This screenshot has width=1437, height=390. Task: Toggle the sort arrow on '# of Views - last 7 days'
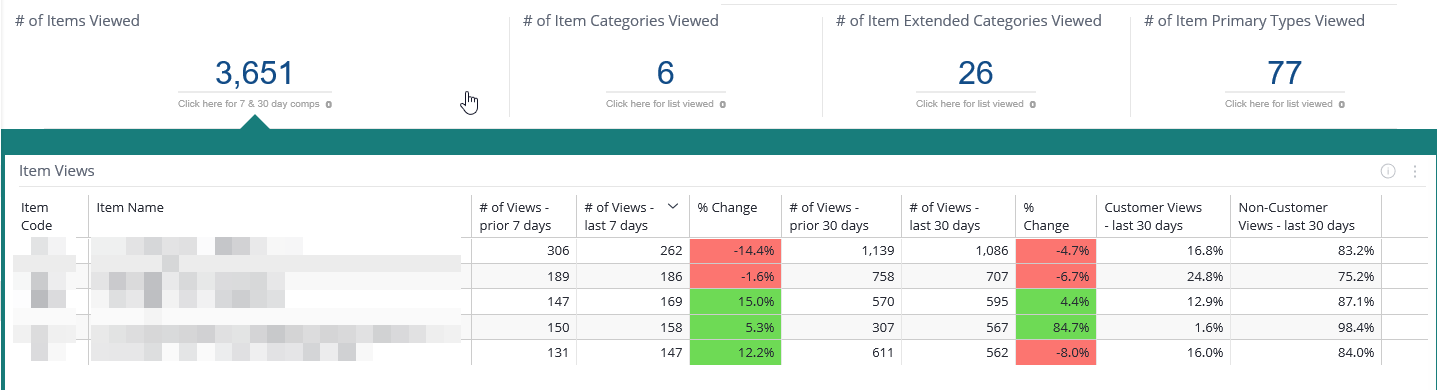click(x=673, y=206)
